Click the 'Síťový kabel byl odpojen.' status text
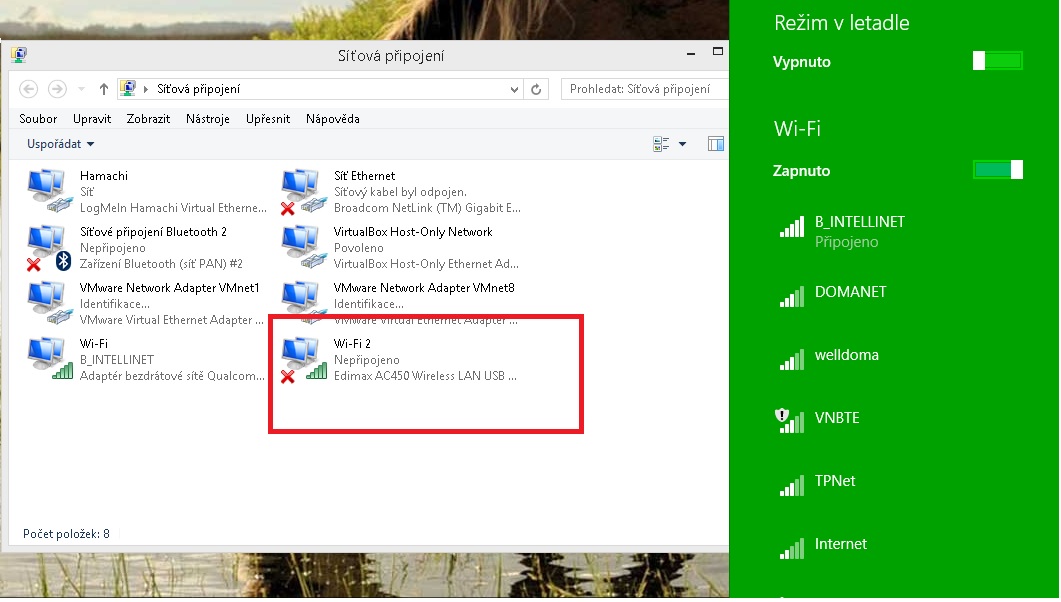 (x=400, y=192)
